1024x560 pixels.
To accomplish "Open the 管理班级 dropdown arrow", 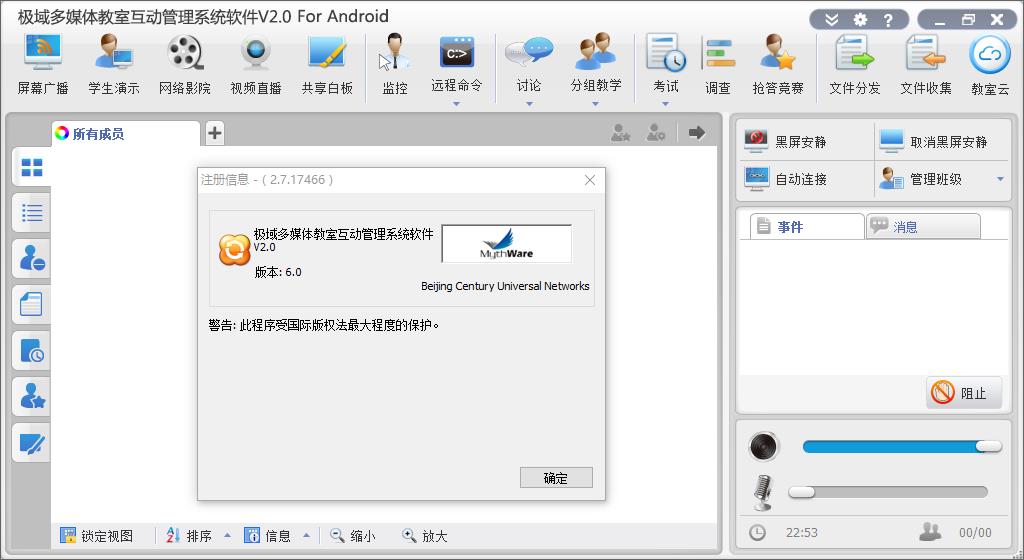I will click(1000, 179).
